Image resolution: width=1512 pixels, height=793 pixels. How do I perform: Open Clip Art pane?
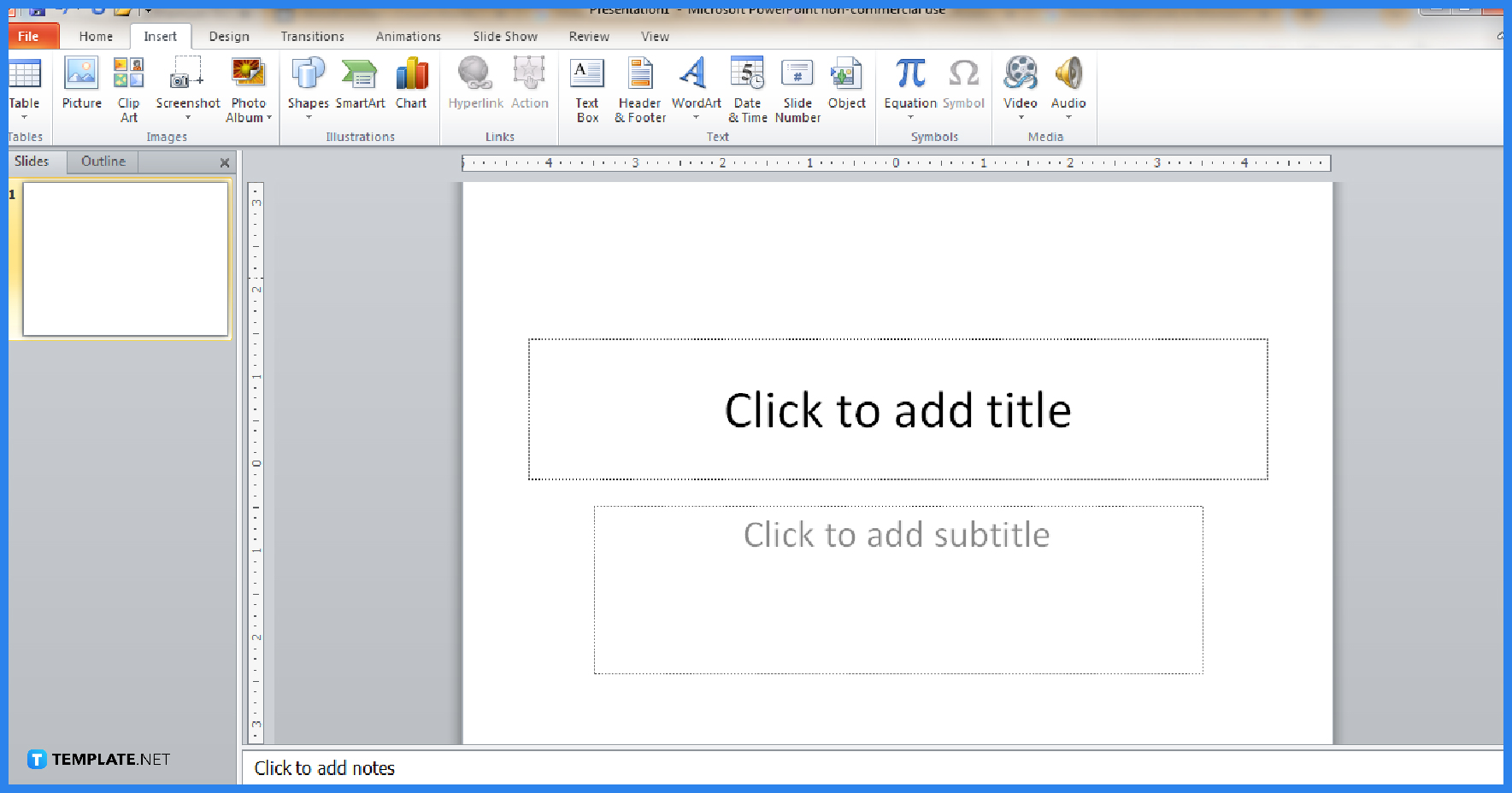tap(128, 85)
